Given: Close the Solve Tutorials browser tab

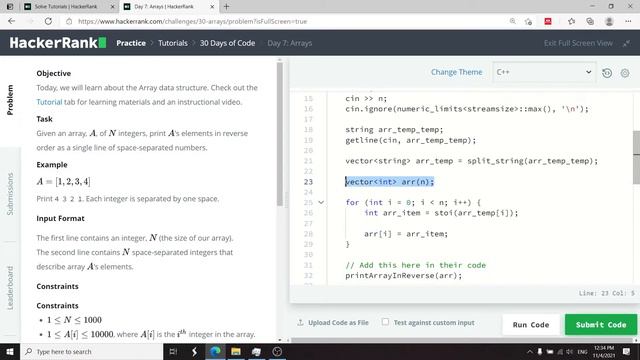Looking at the screenshot, I should 113,7.
